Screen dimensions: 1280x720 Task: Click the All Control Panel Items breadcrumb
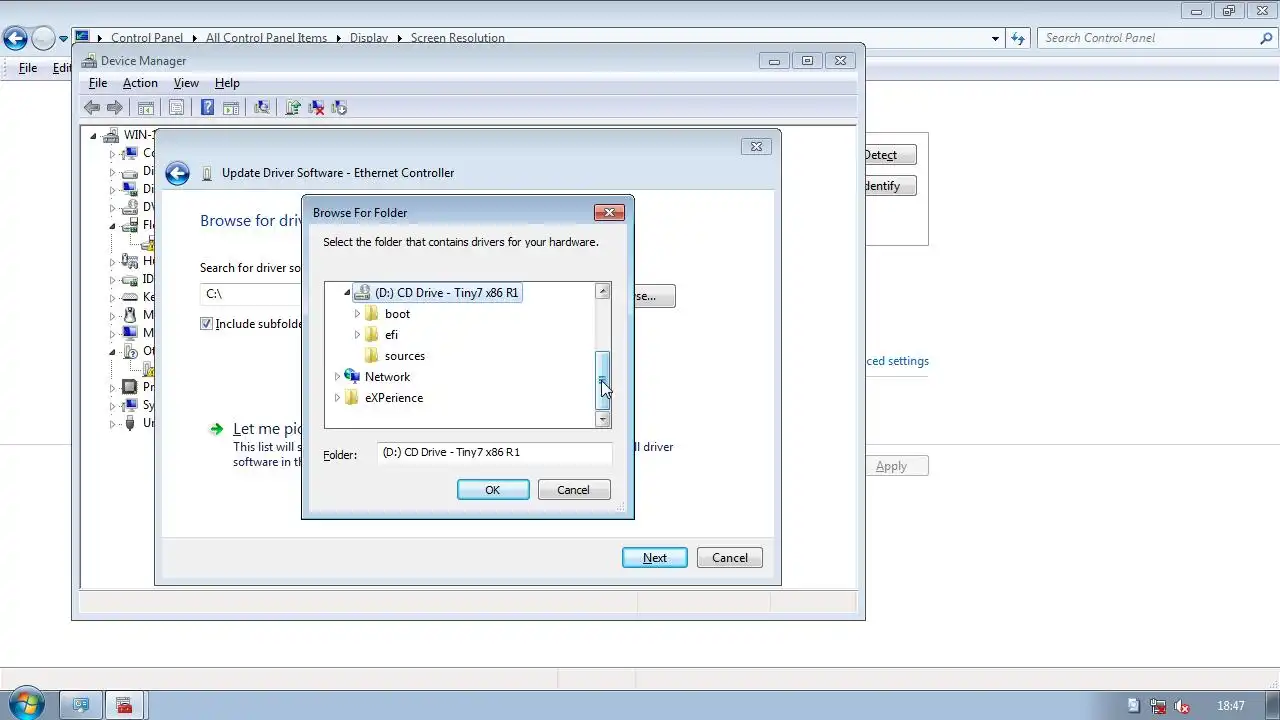tap(266, 38)
